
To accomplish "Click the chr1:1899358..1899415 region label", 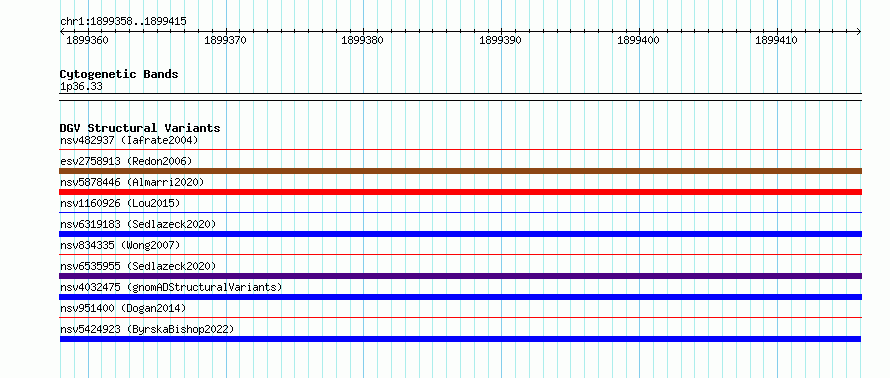I will click(x=123, y=22).
